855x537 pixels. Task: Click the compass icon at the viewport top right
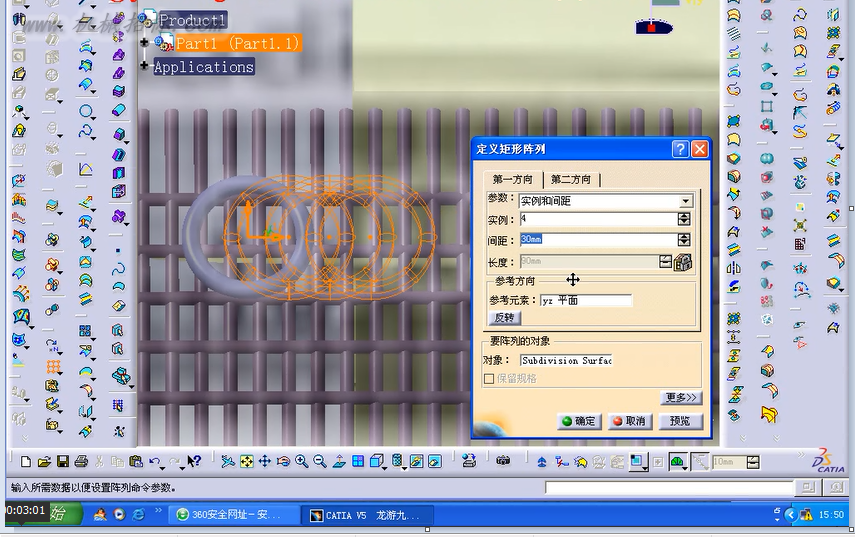(653, 26)
